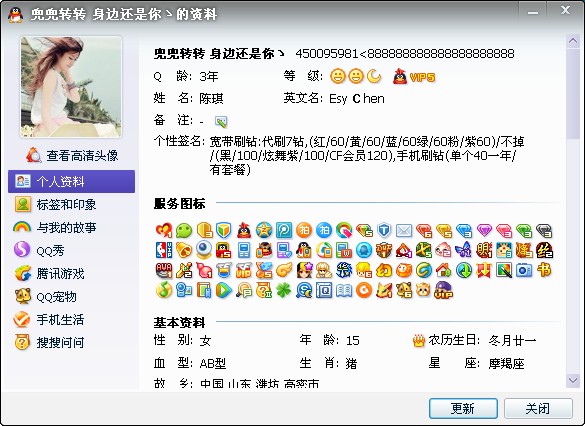The height and width of the screenshot is (426, 585).
Task: Click the house service icon
Action: click(x=444, y=270)
